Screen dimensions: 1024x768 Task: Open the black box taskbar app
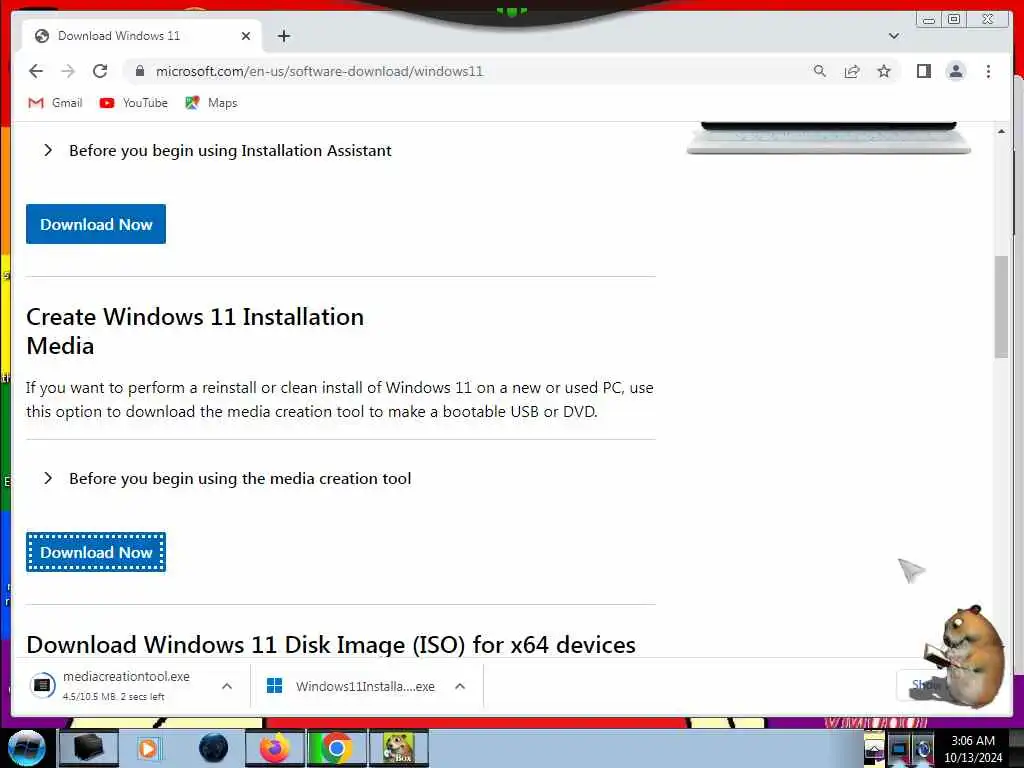click(89, 748)
